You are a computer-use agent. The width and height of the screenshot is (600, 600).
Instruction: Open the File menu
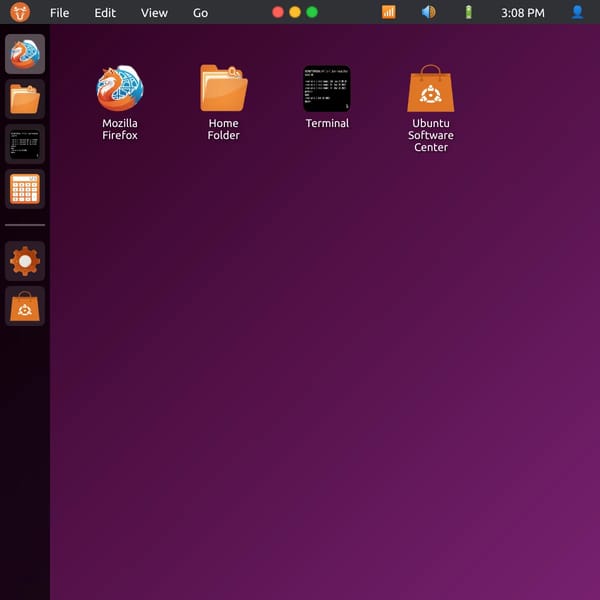60,13
